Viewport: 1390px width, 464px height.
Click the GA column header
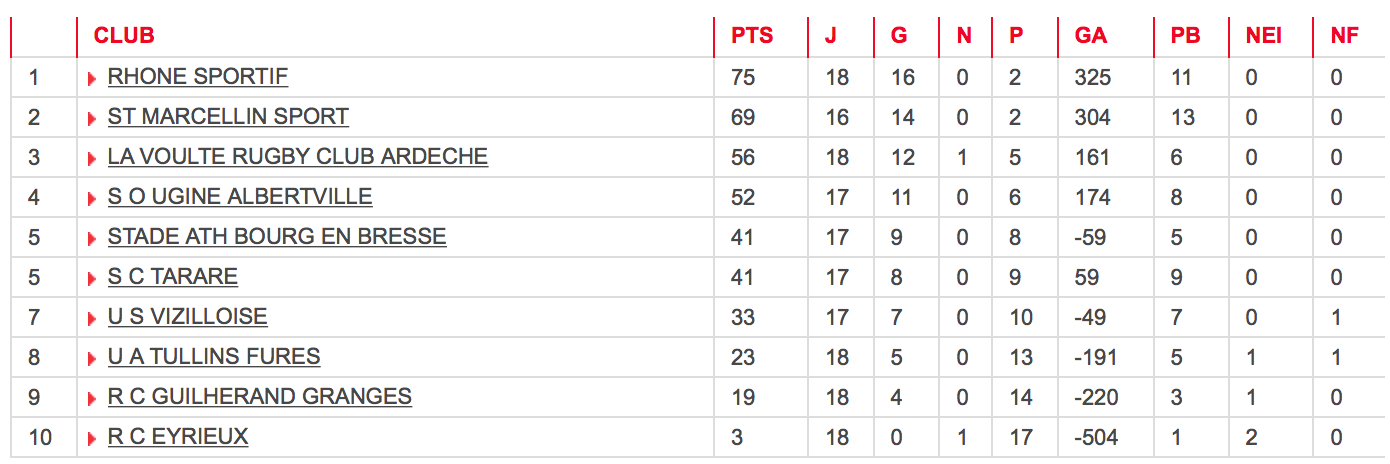coord(1091,36)
